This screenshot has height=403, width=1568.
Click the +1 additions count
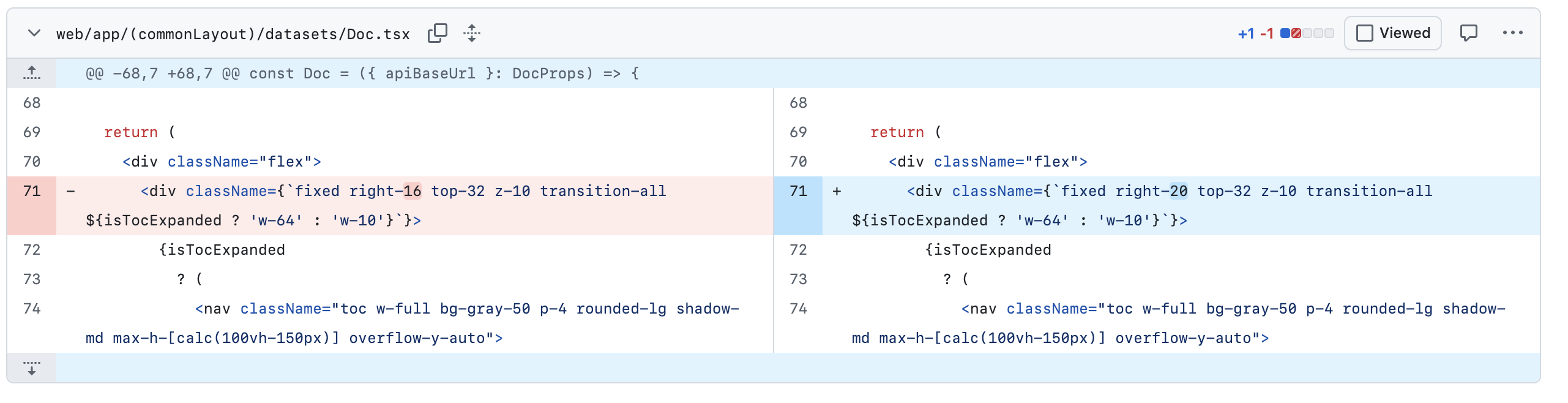(1246, 34)
